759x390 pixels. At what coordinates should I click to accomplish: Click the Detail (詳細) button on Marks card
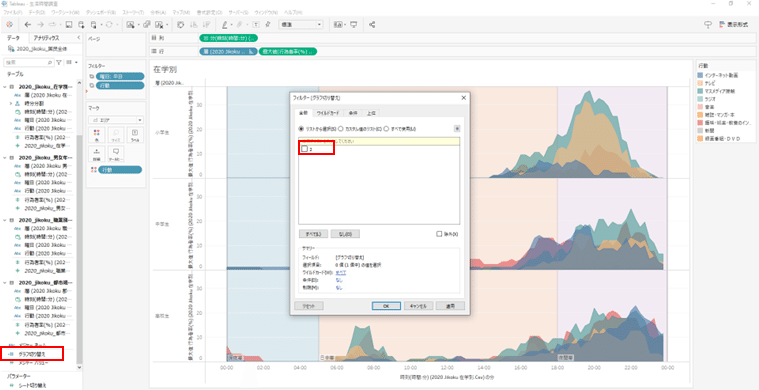coord(97,154)
